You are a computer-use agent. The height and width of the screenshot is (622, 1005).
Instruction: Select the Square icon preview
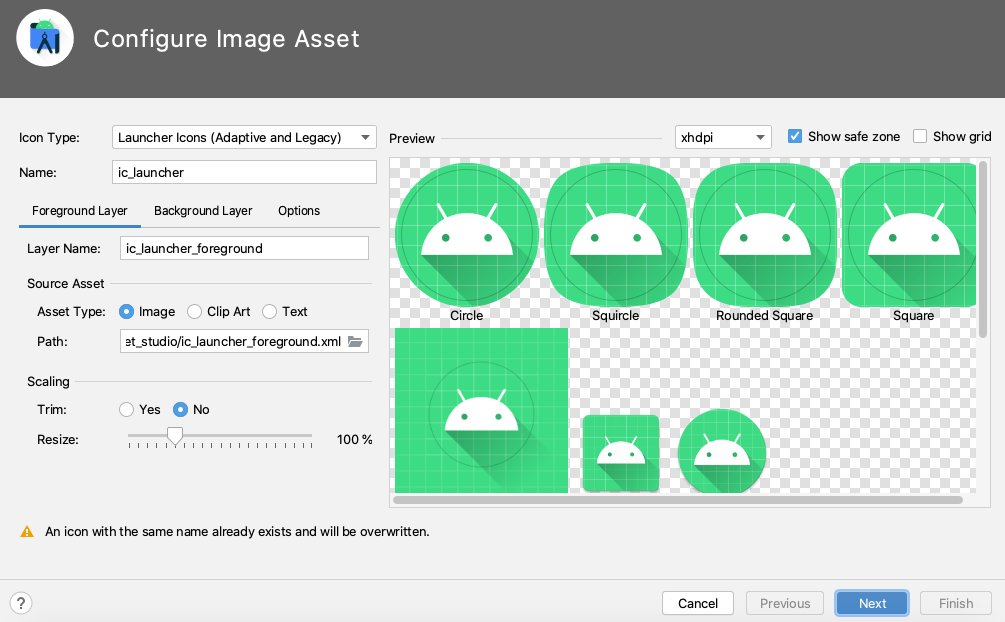[x=909, y=235]
